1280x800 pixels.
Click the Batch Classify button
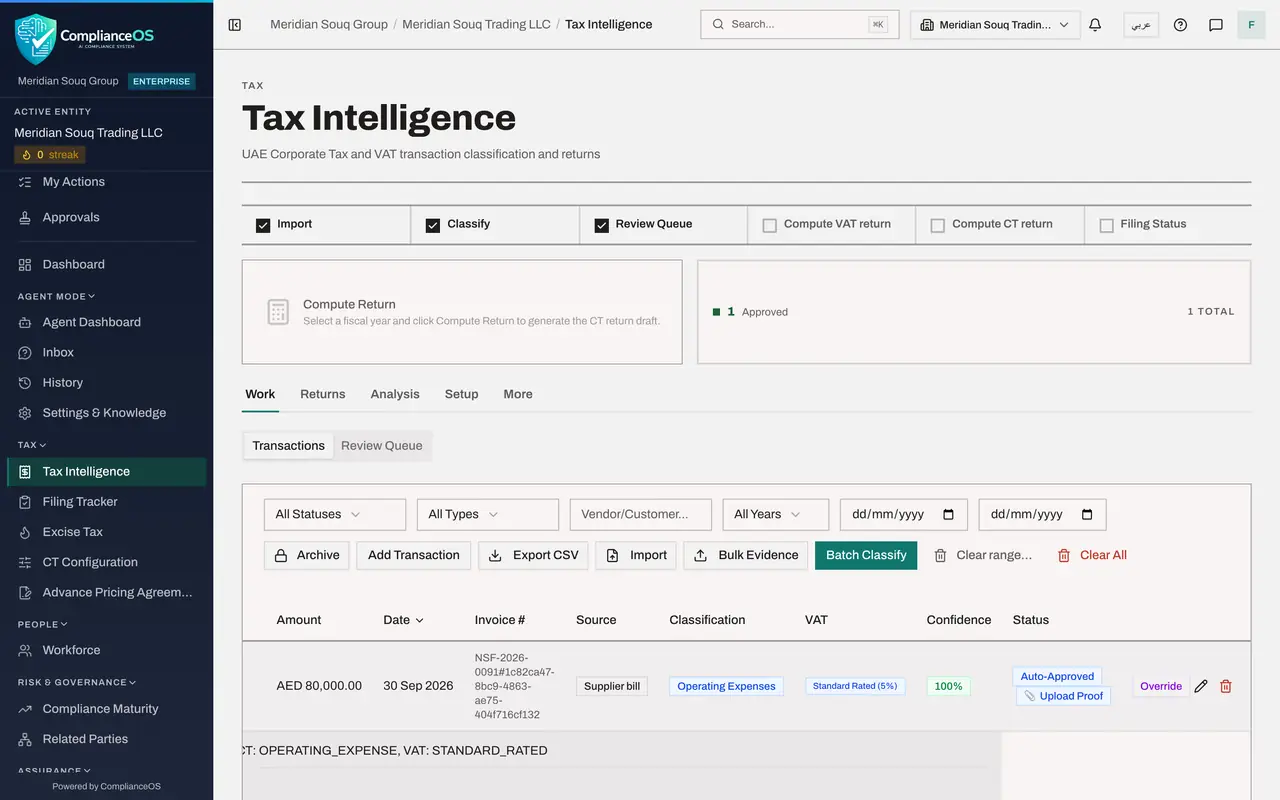click(866, 555)
